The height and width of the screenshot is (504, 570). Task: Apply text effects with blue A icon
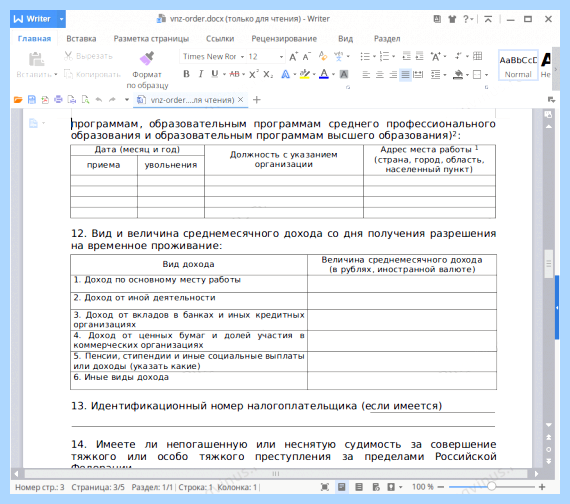[286, 75]
